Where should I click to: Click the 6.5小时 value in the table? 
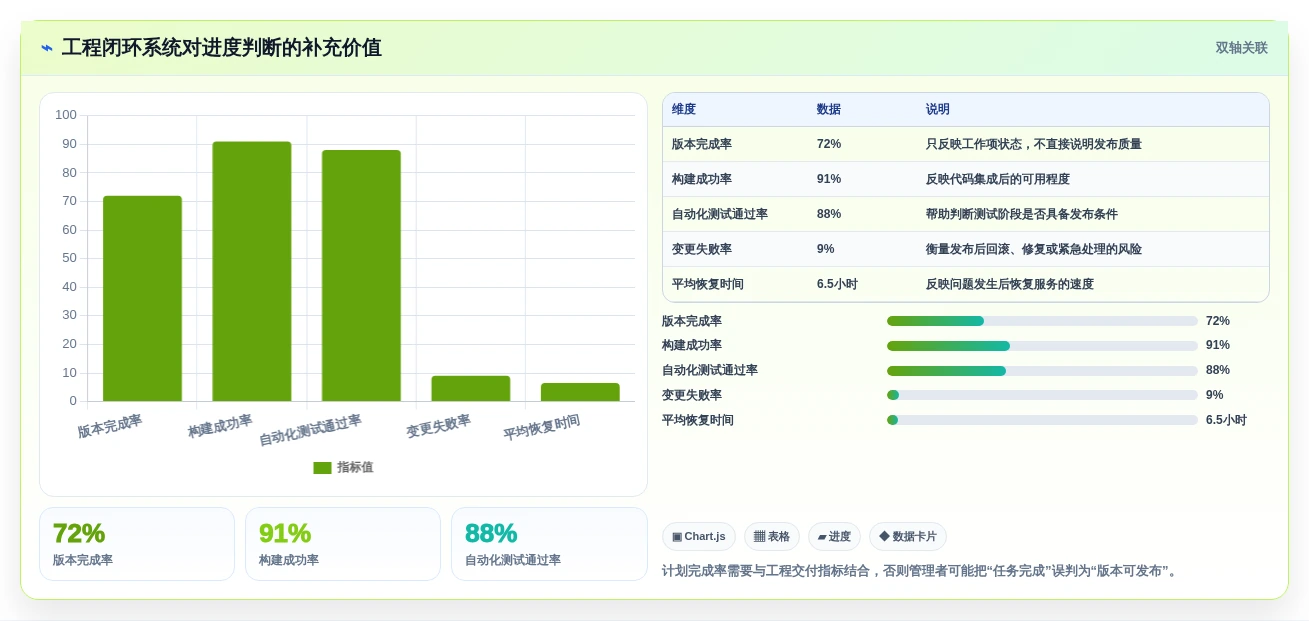pyautogui.click(x=837, y=284)
